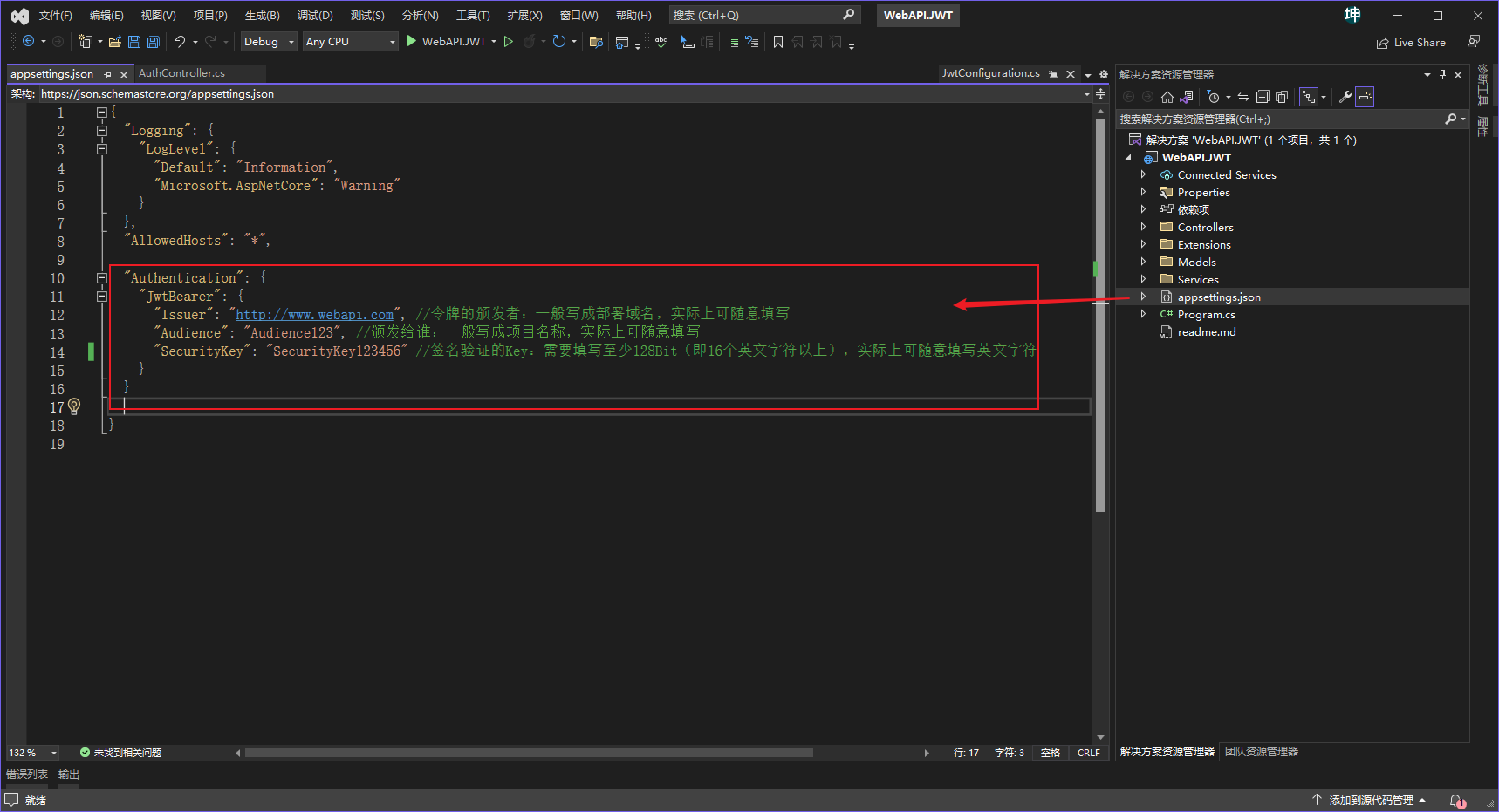This screenshot has width=1499, height=812.
Task: Open the 调试(D) menu
Action: coord(315,14)
